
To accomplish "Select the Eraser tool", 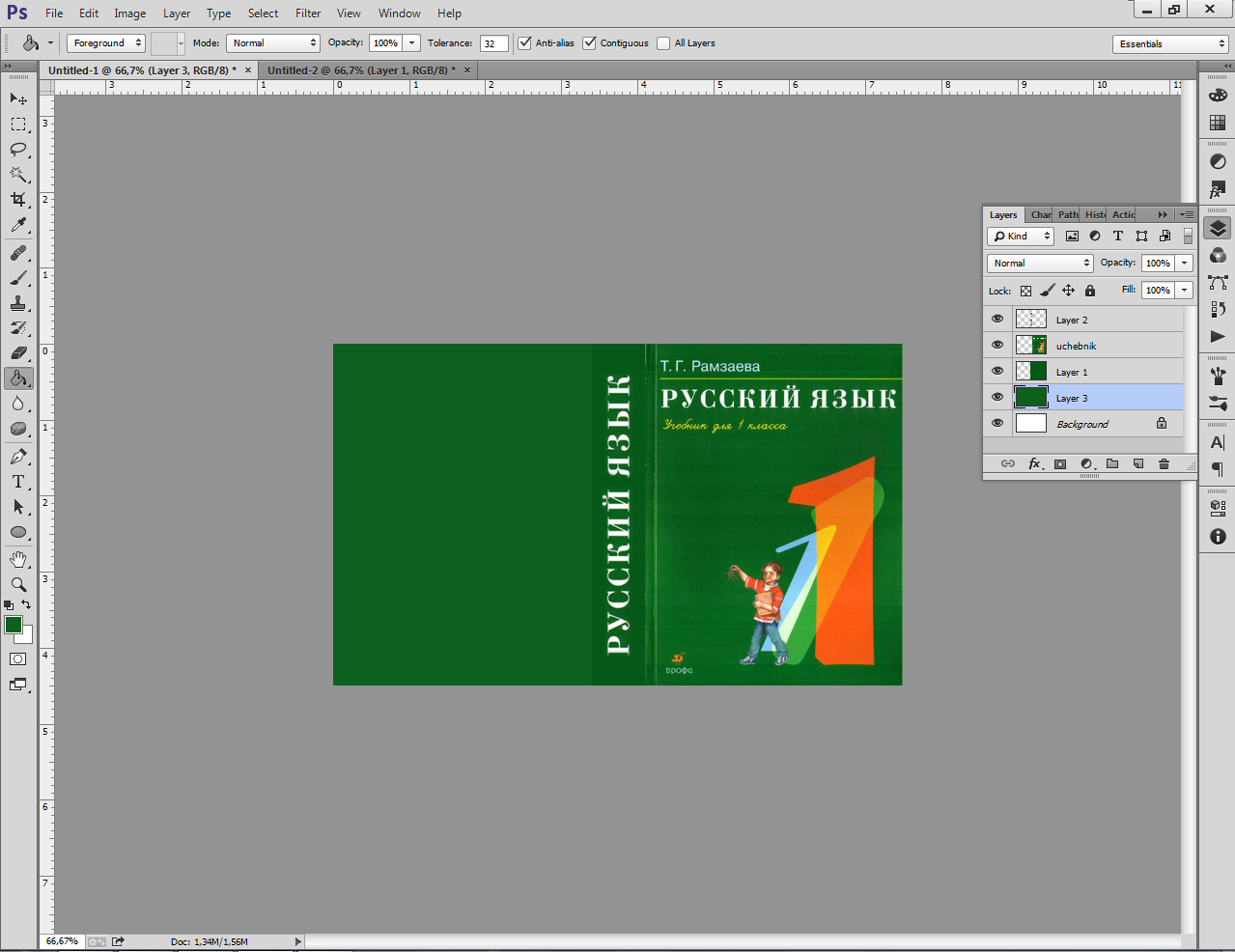I will click(x=18, y=353).
